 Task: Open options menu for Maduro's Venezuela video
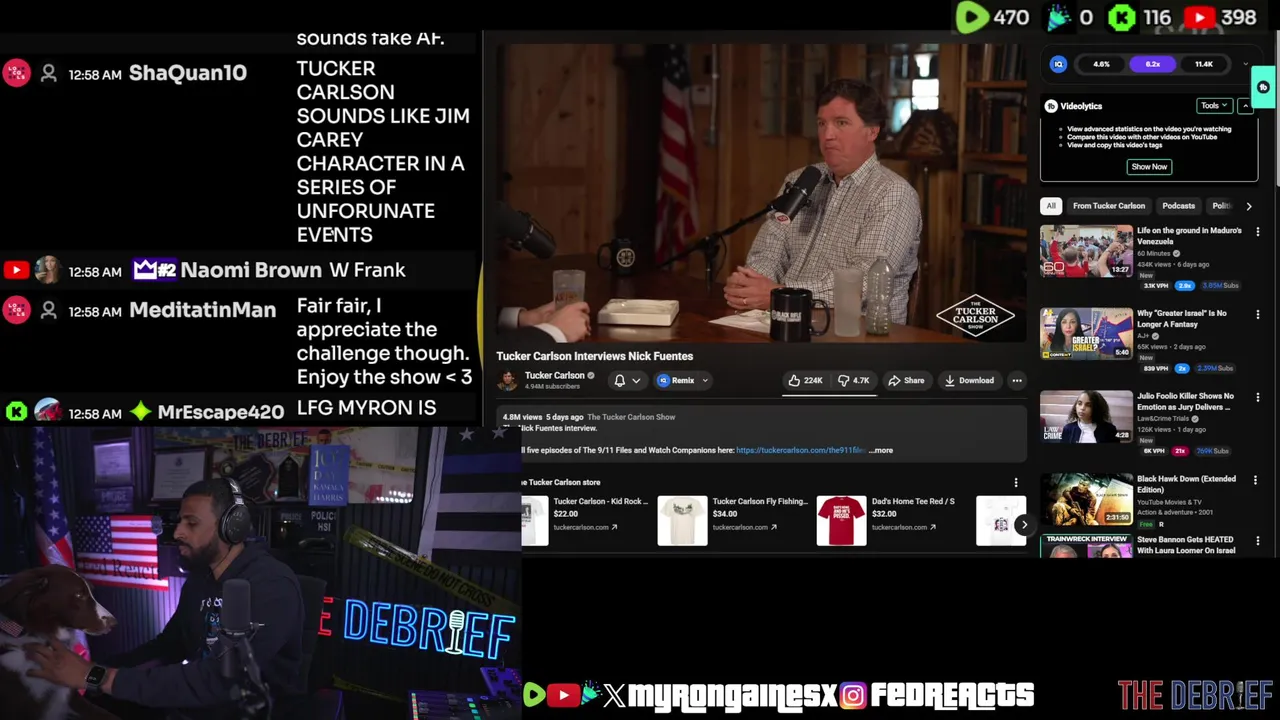click(1257, 231)
